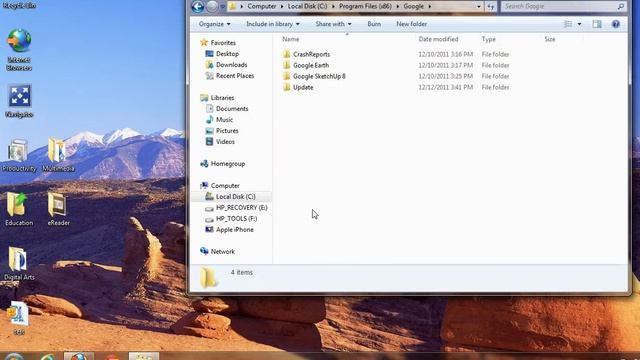Screen dimensions: 640x360
Task: Open the eReader desktop folder
Action: [x=58, y=210]
